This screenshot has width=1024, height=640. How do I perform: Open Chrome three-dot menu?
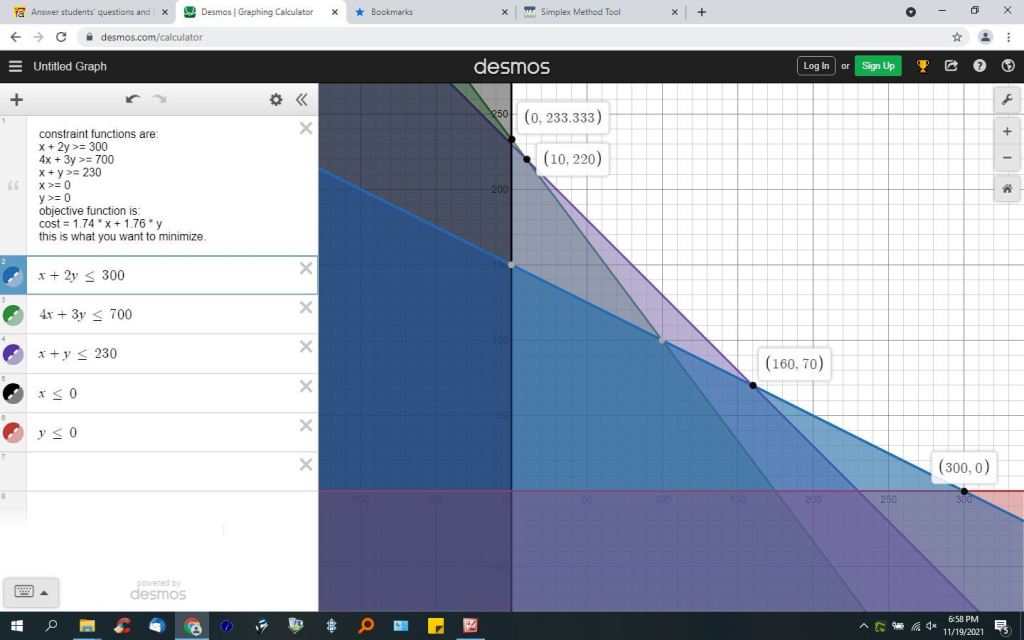1008,37
